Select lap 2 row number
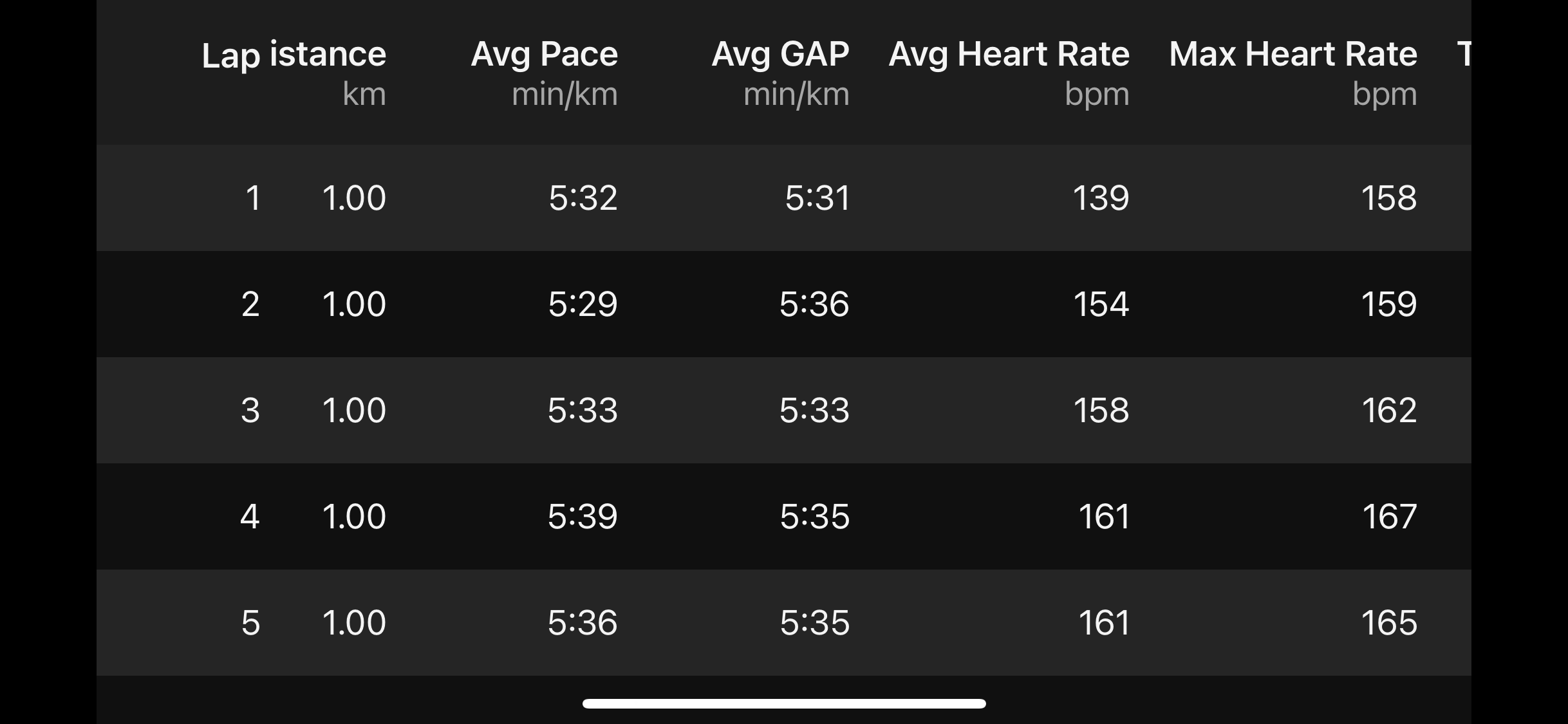 pyautogui.click(x=250, y=304)
